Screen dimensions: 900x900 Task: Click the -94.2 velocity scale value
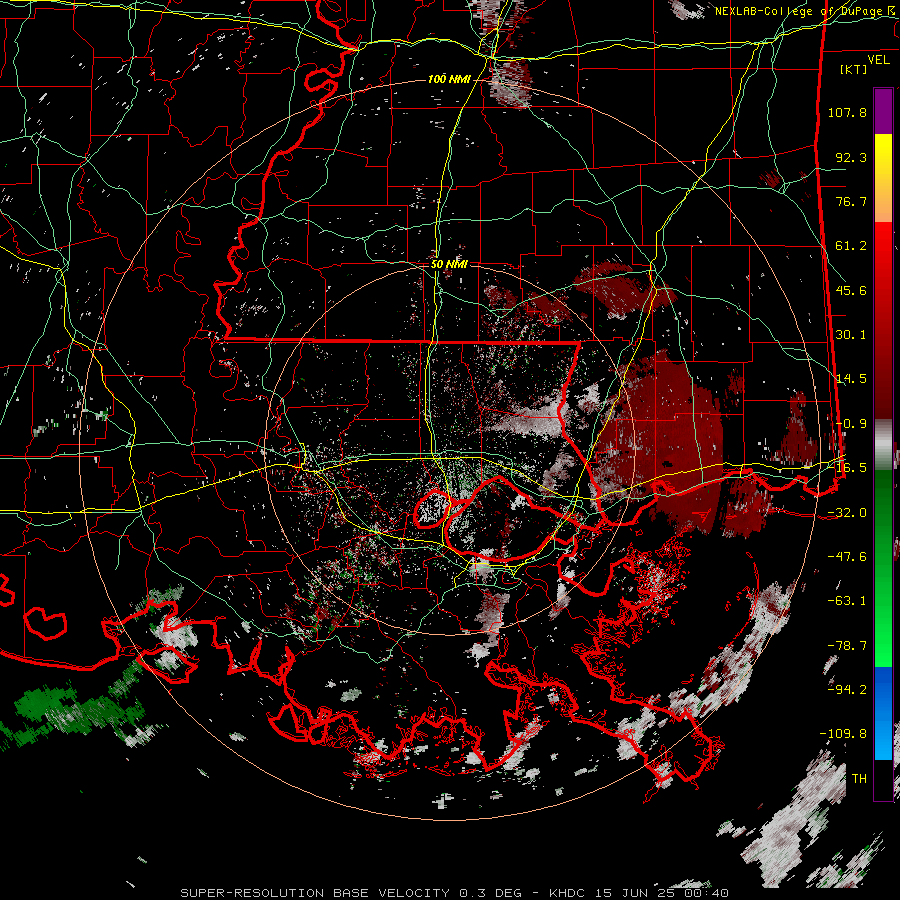point(847,690)
